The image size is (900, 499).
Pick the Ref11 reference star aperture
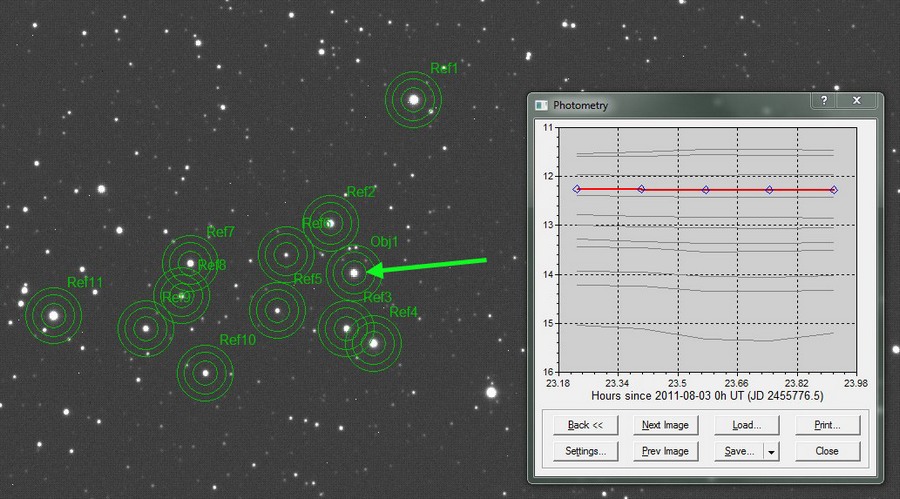(x=53, y=315)
